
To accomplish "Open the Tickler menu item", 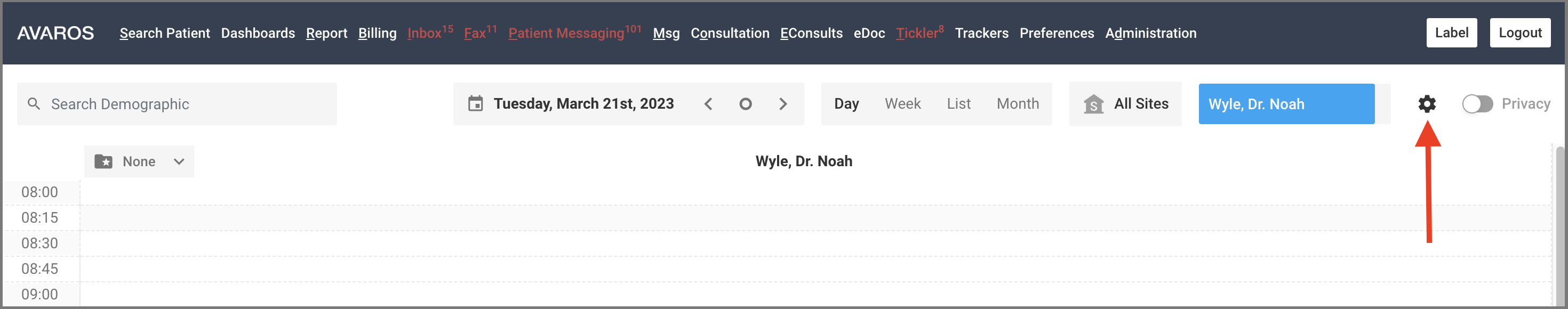I will tap(919, 33).
